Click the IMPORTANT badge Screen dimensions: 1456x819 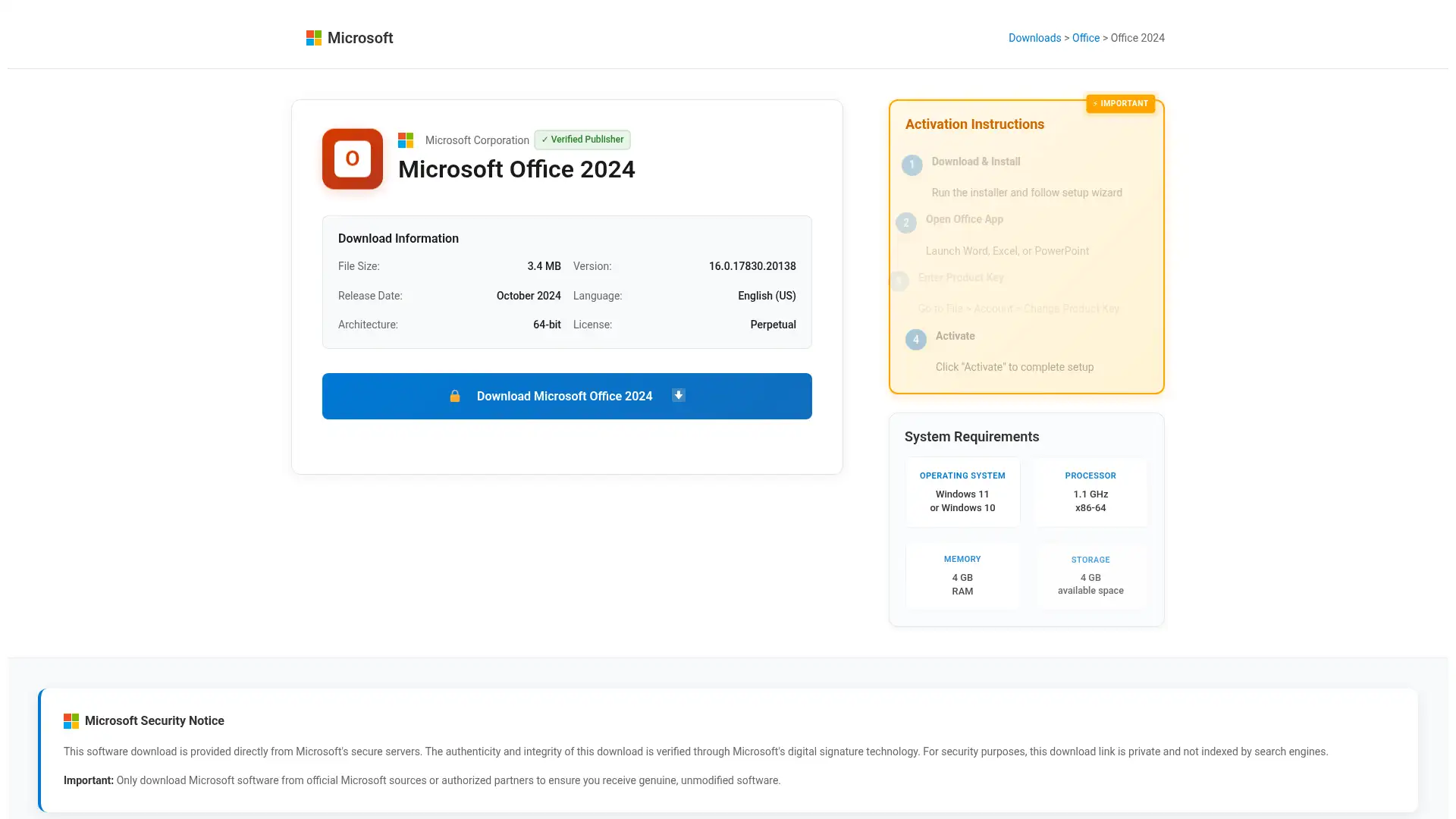click(1121, 103)
